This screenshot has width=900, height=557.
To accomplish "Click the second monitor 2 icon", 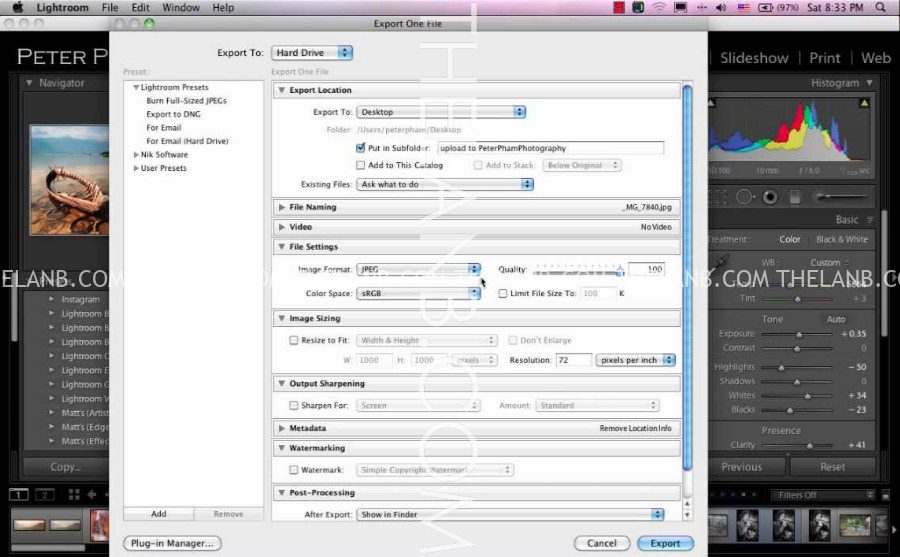I will tap(44, 494).
